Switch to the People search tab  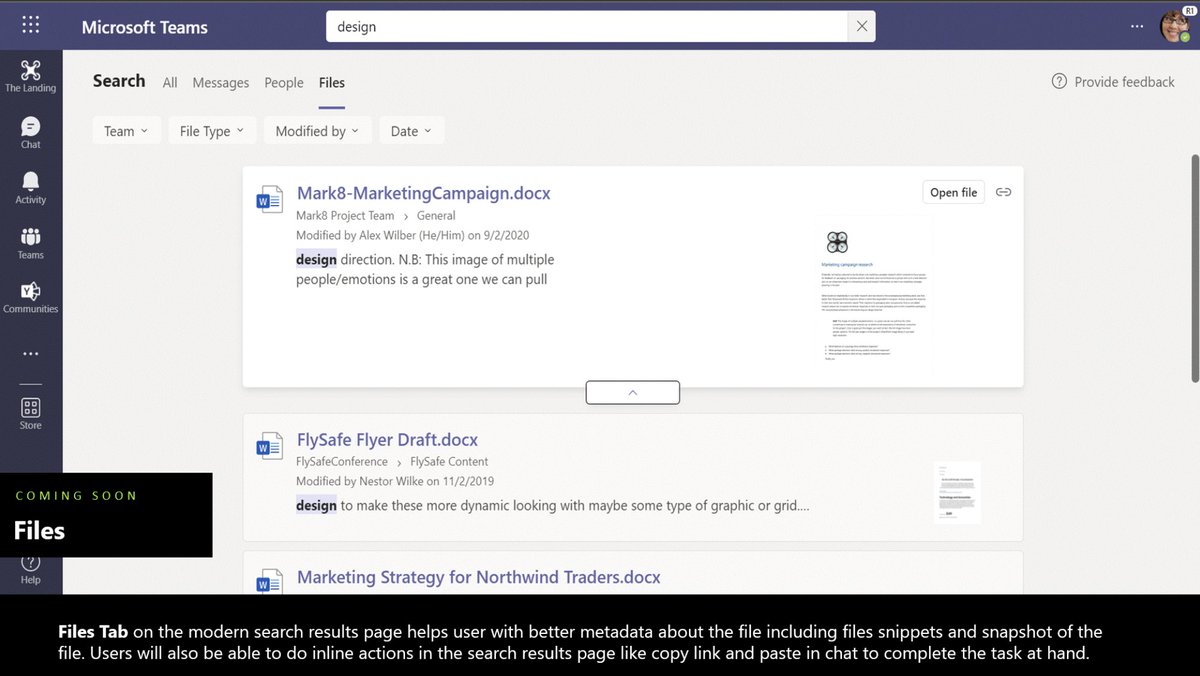click(284, 83)
